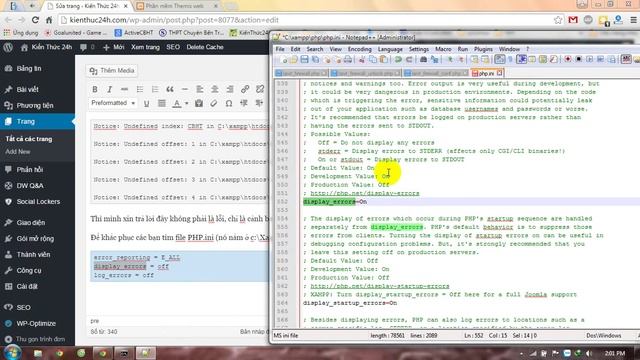
Task: Open the Preformatted paragraph format dropdown
Action: [113, 103]
